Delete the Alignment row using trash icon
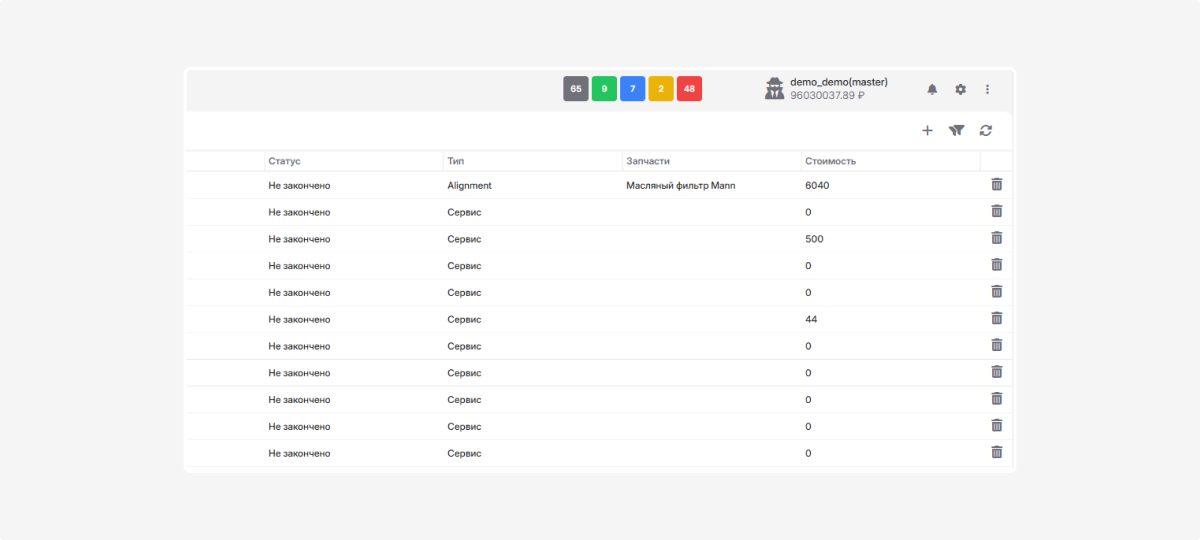Viewport: 1200px width, 540px height. (x=996, y=184)
